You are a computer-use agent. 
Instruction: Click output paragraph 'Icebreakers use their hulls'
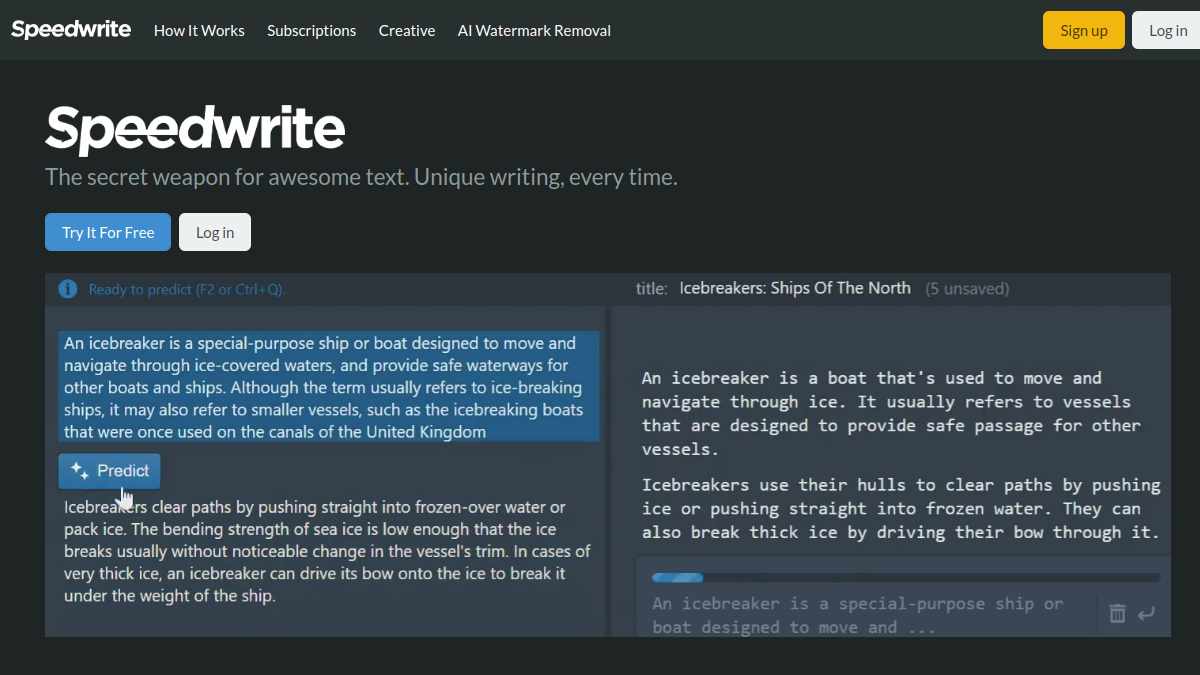(901, 508)
